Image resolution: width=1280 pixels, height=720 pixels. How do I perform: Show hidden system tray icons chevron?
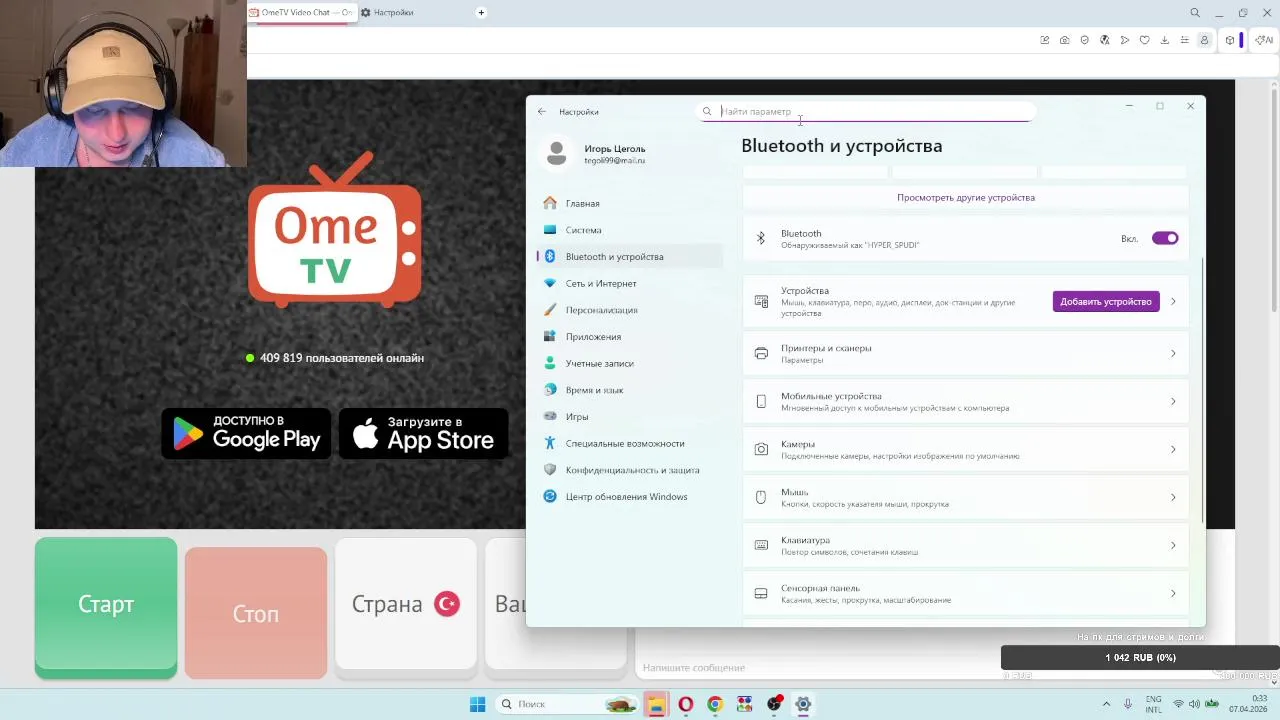(1106, 704)
